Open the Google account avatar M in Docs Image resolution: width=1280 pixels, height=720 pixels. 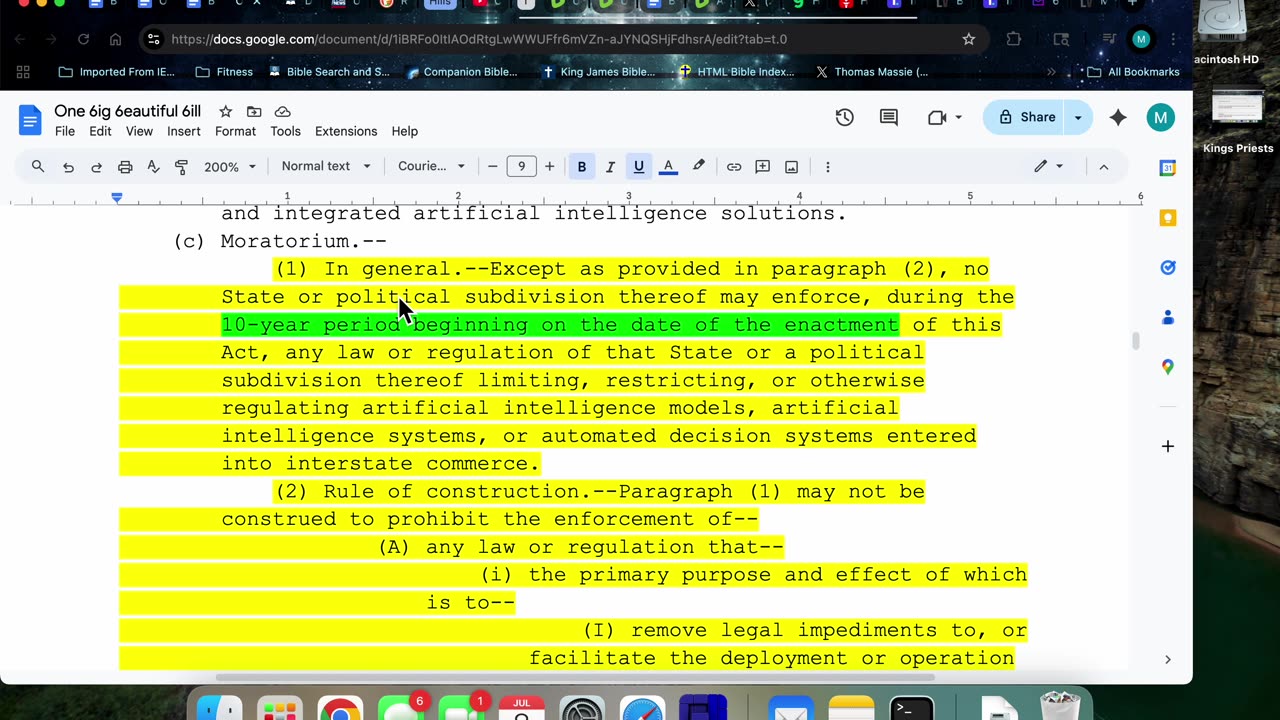click(1160, 117)
